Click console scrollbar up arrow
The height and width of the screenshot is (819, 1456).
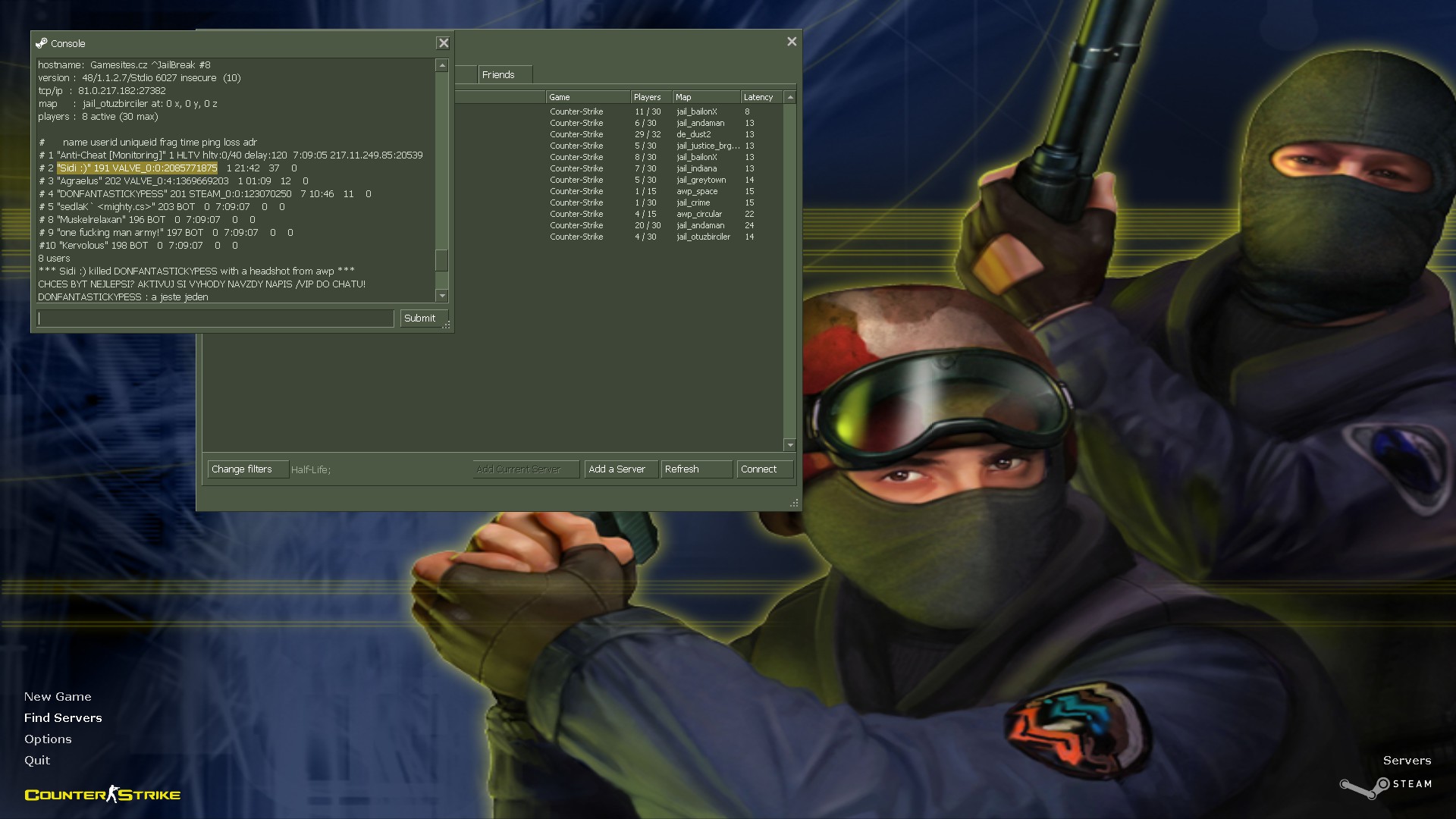(441, 66)
